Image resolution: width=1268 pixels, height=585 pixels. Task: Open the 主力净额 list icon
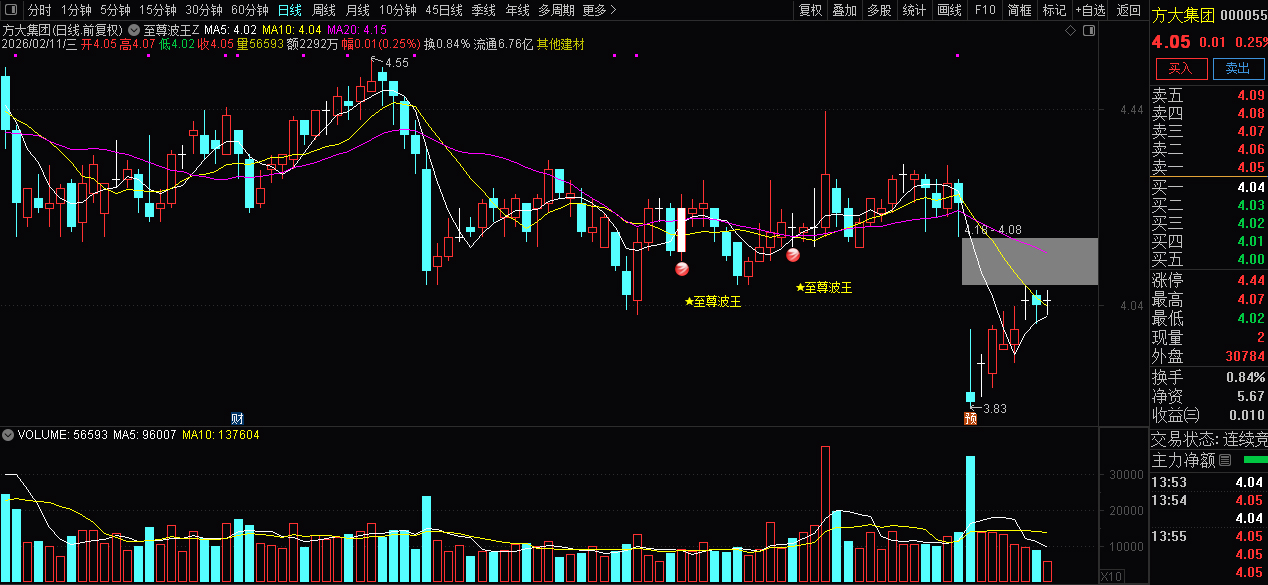point(1225,460)
